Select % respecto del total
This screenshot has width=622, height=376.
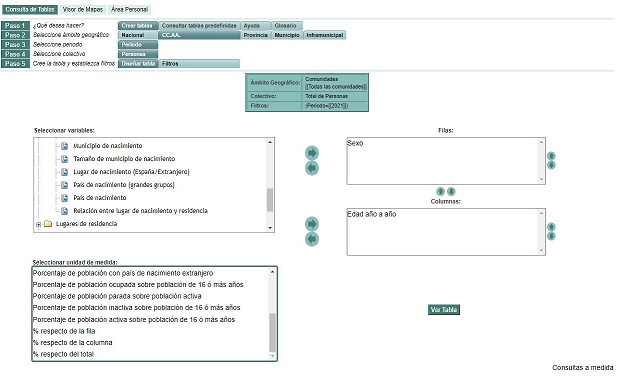click(63, 354)
